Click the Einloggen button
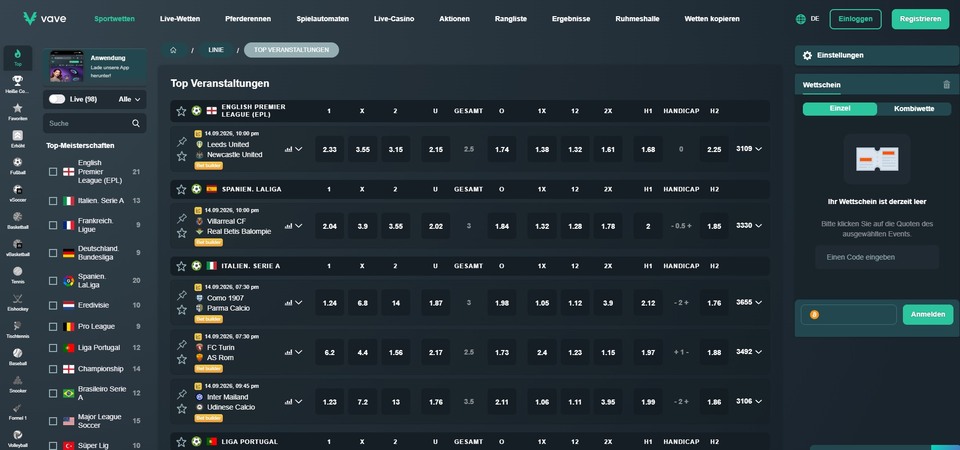 tap(855, 19)
